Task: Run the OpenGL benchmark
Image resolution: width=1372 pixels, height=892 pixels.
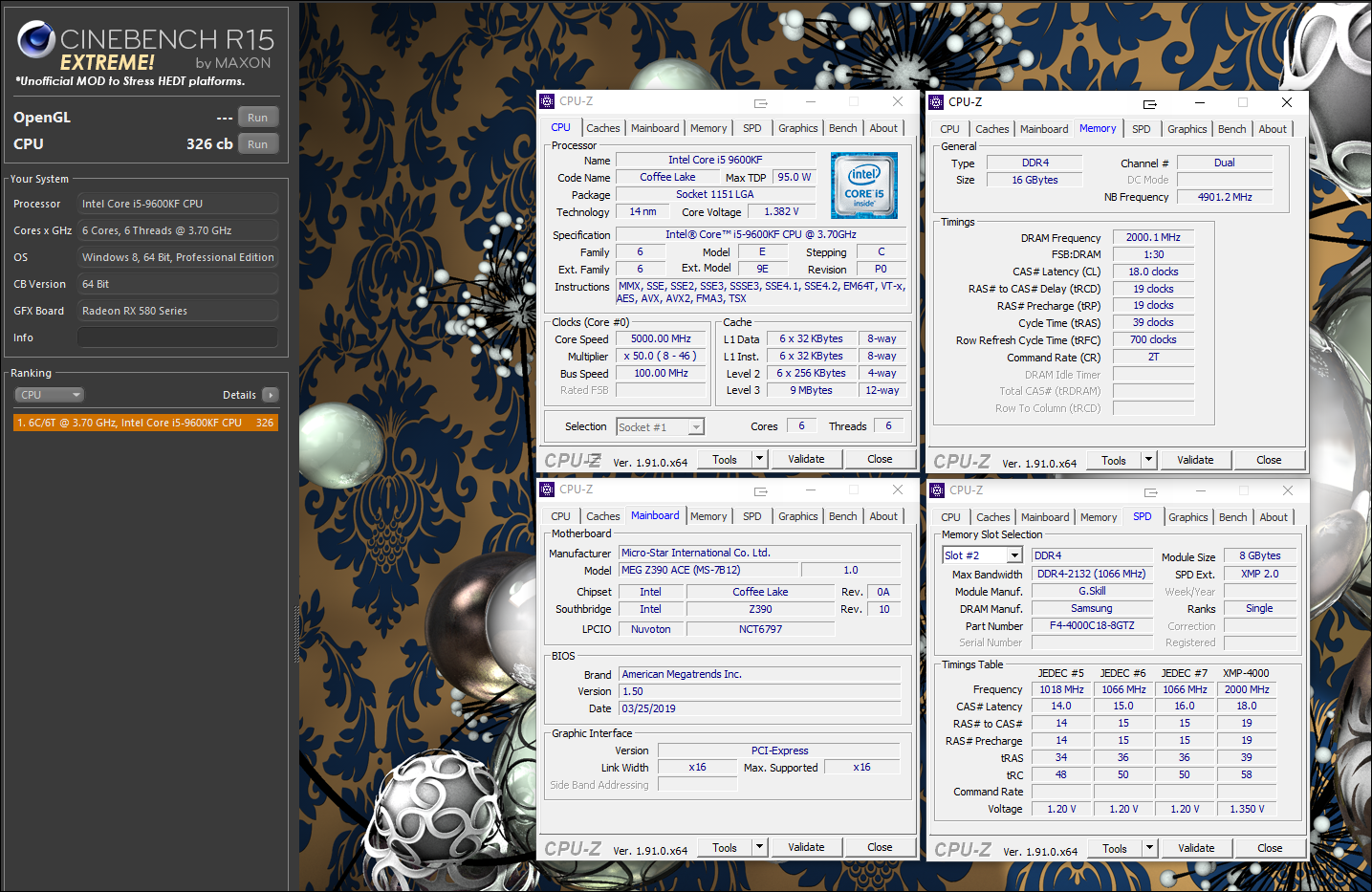Action: click(257, 118)
